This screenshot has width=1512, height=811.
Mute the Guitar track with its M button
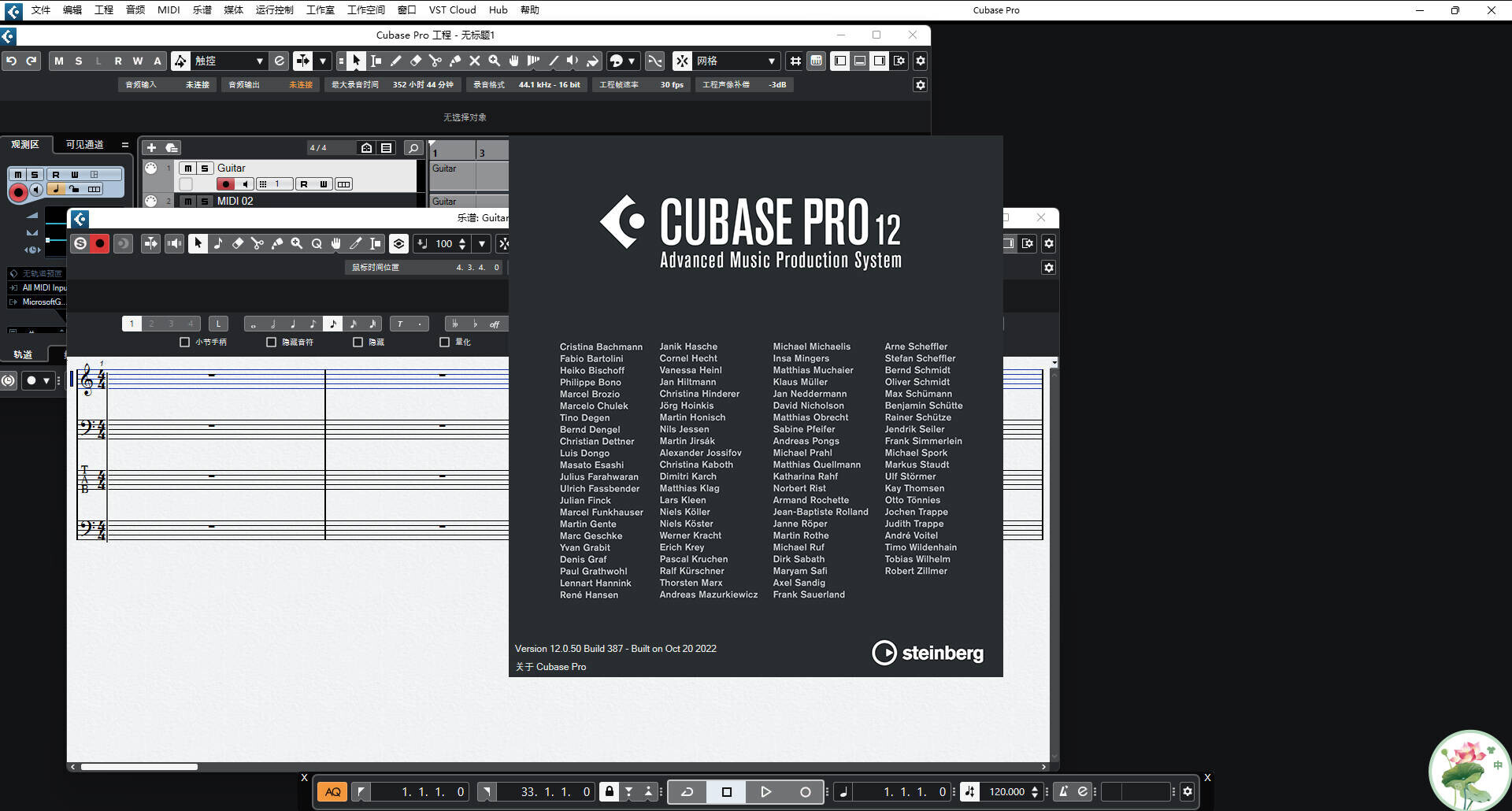(x=187, y=168)
